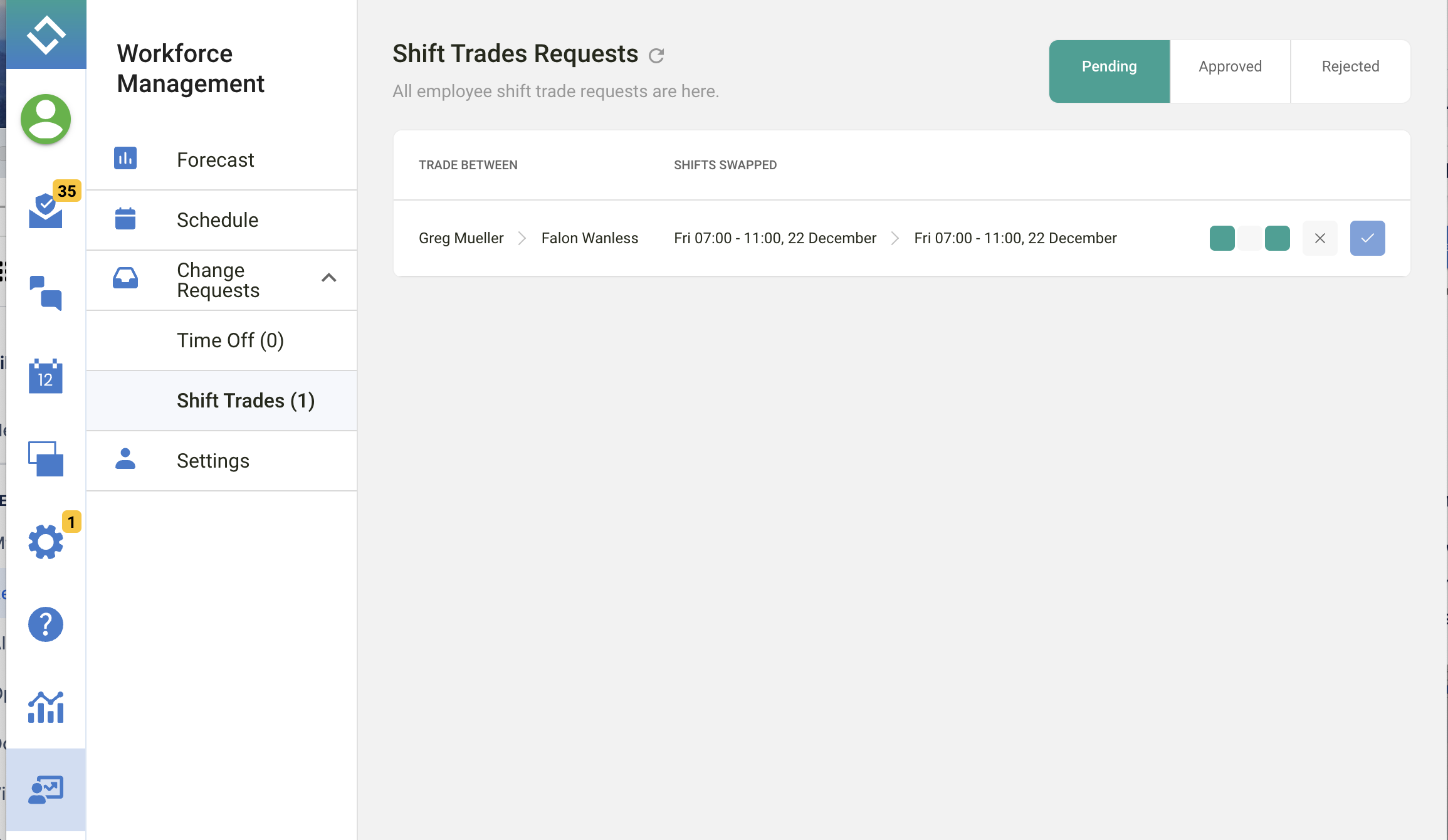This screenshot has width=1448, height=840.
Task: Collapse the Change Requests section chevron
Action: (x=329, y=278)
